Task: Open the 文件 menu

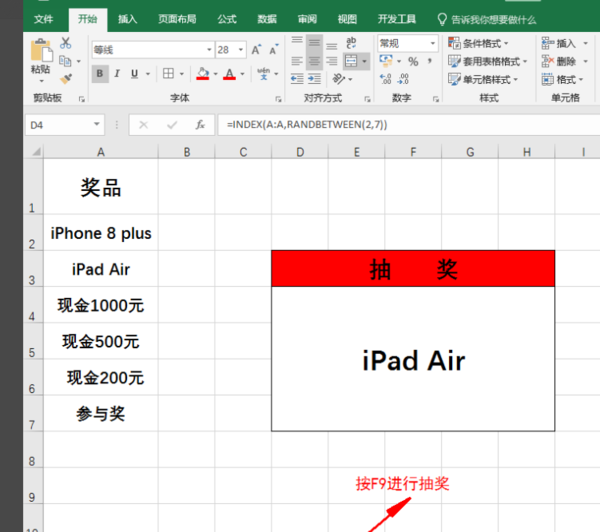Action: tap(43, 19)
